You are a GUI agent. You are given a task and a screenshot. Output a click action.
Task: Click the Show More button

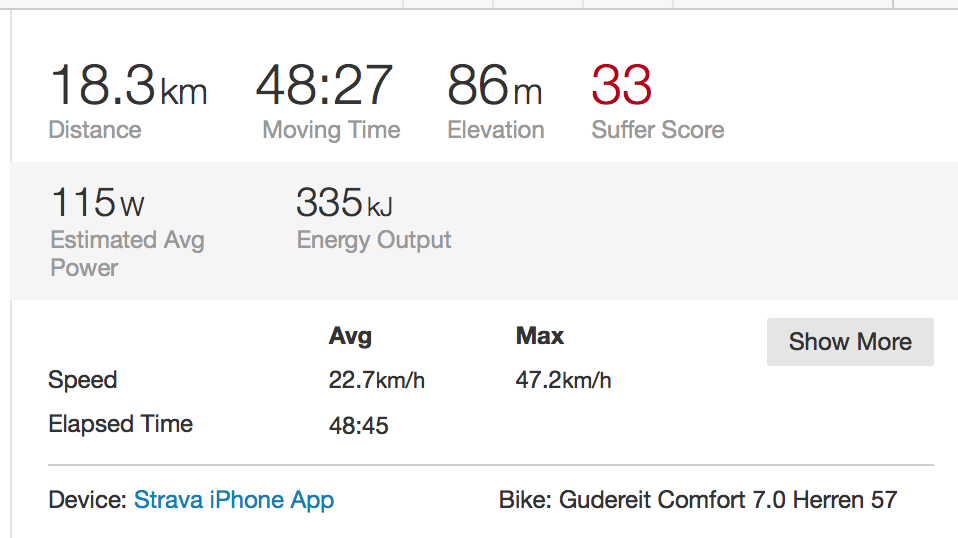pyautogui.click(x=850, y=342)
